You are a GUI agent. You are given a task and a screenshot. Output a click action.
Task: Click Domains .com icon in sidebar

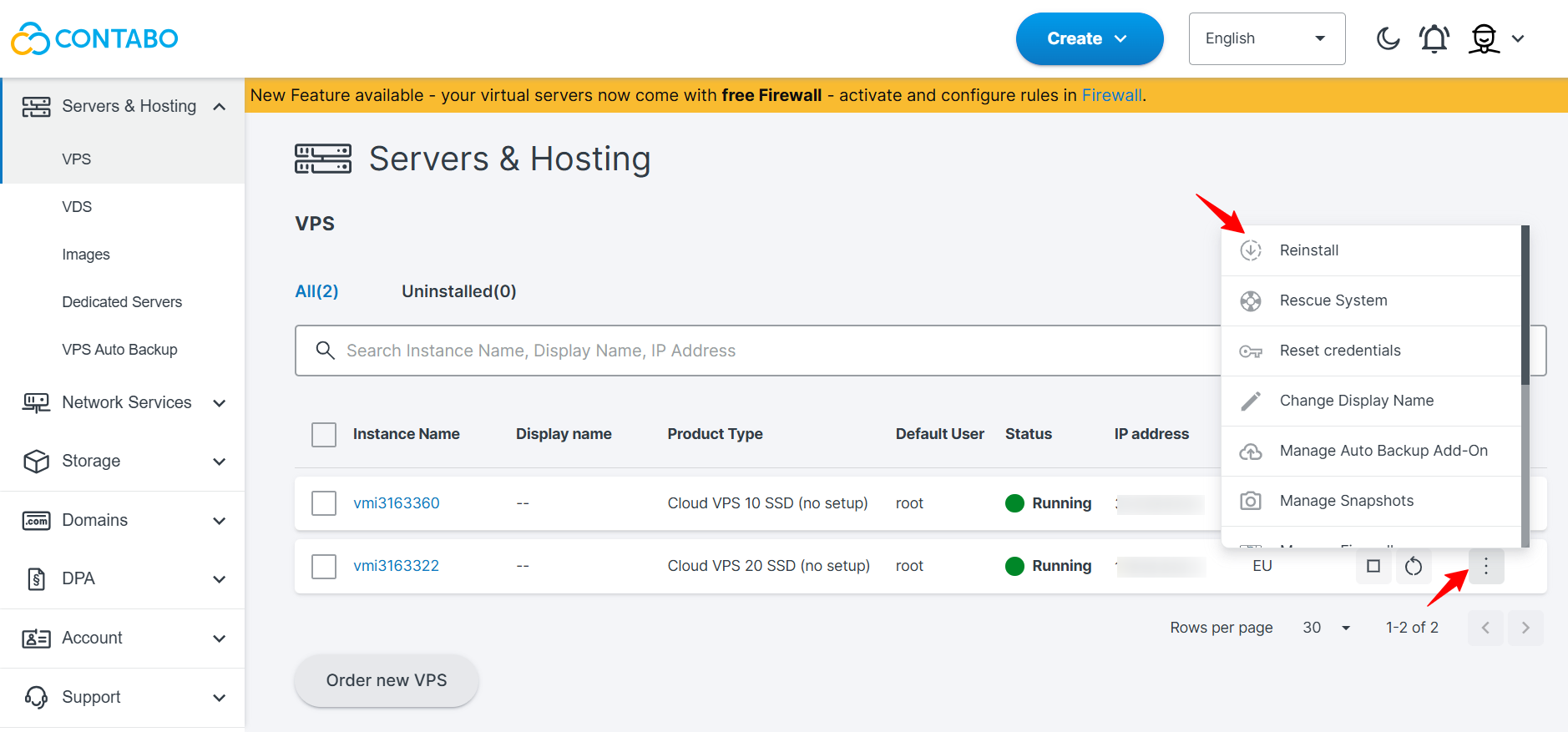pos(36,521)
